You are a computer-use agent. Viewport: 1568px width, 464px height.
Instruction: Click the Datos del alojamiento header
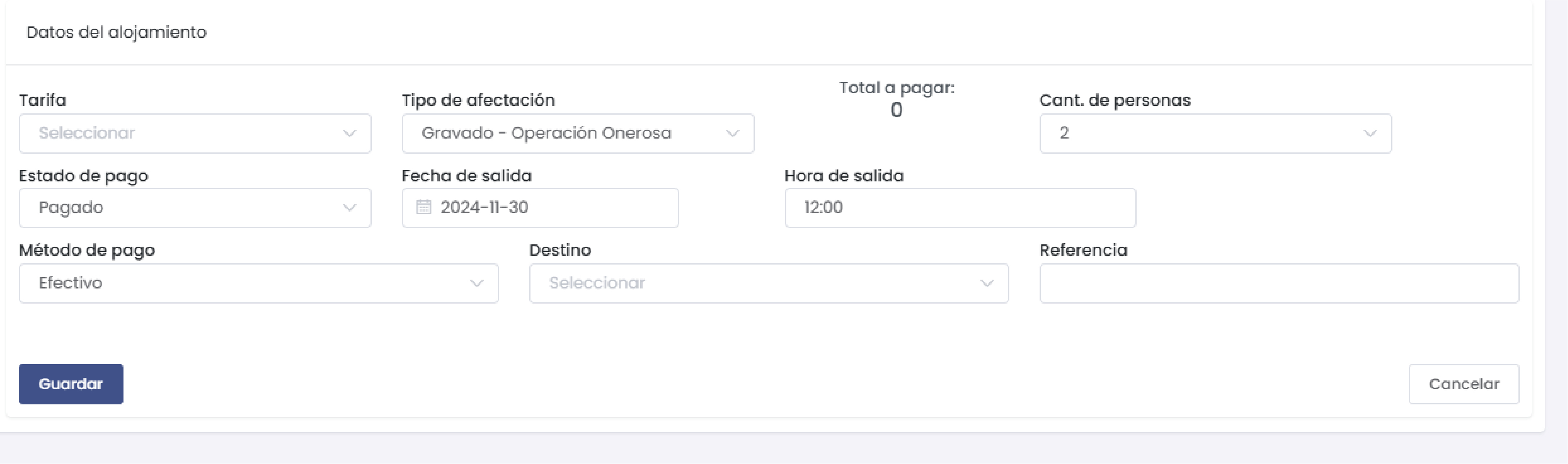[116, 31]
